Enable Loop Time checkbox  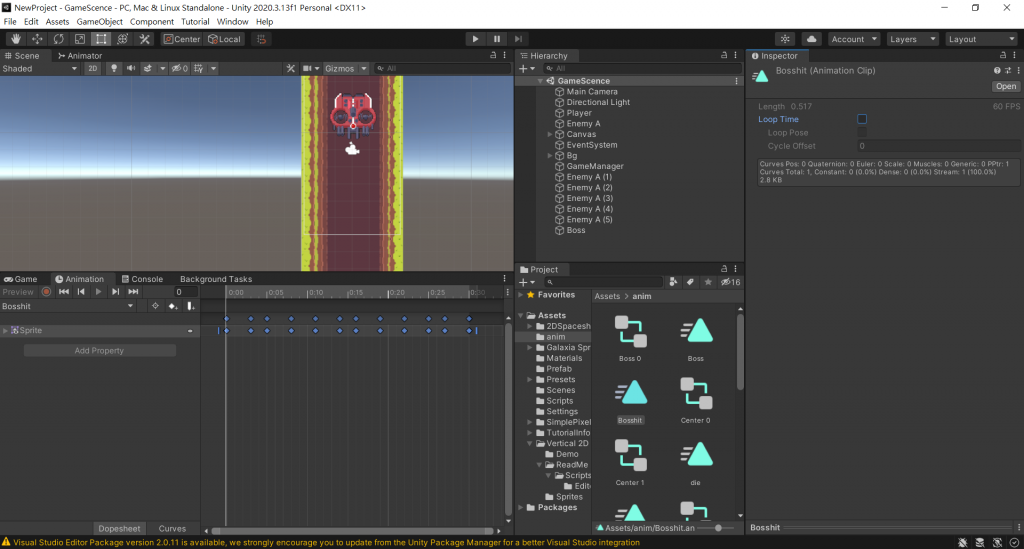(x=862, y=119)
